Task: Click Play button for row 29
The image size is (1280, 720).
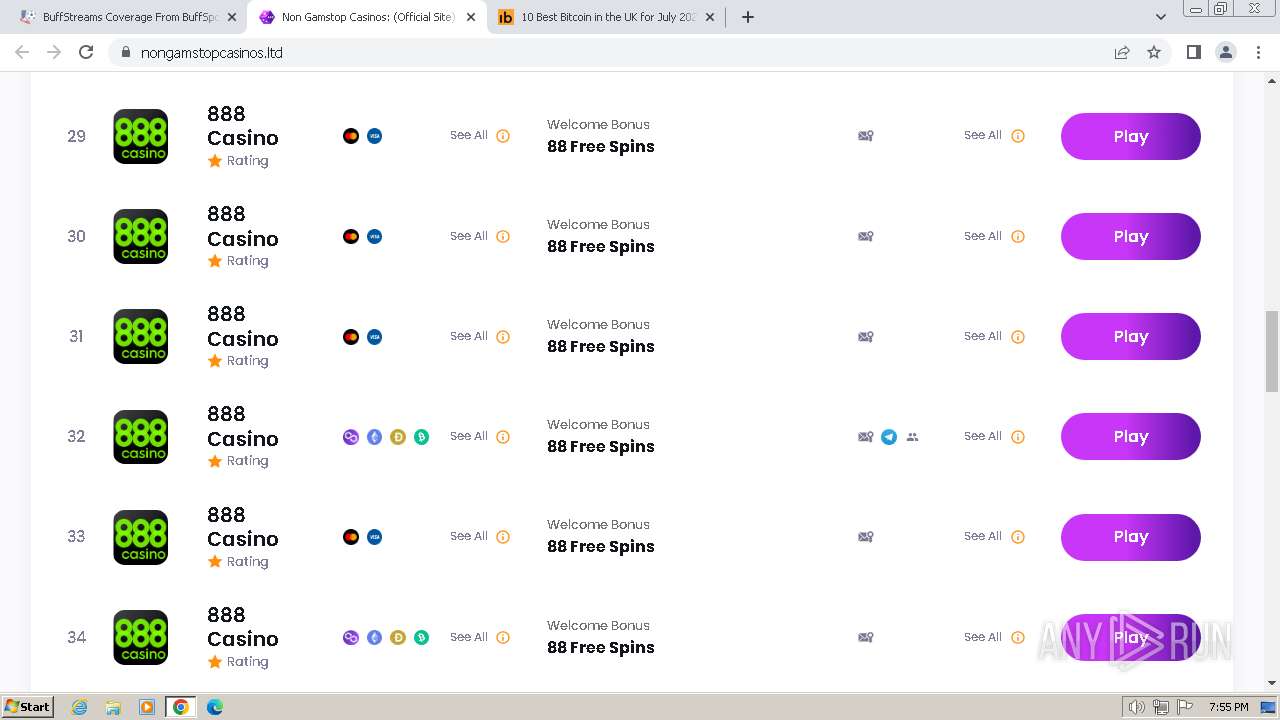Action: point(1130,136)
